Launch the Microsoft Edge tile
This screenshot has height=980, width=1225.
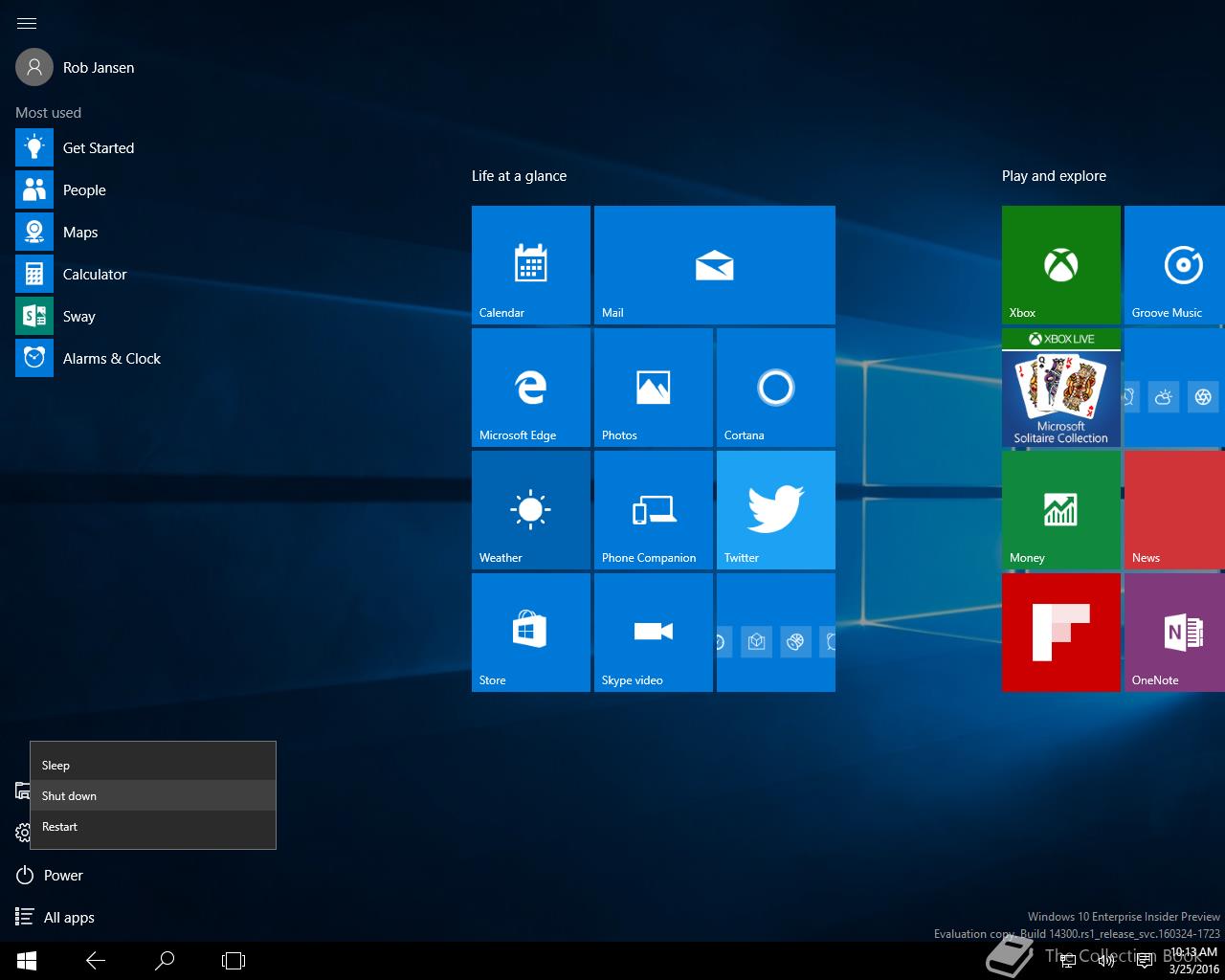tap(531, 388)
